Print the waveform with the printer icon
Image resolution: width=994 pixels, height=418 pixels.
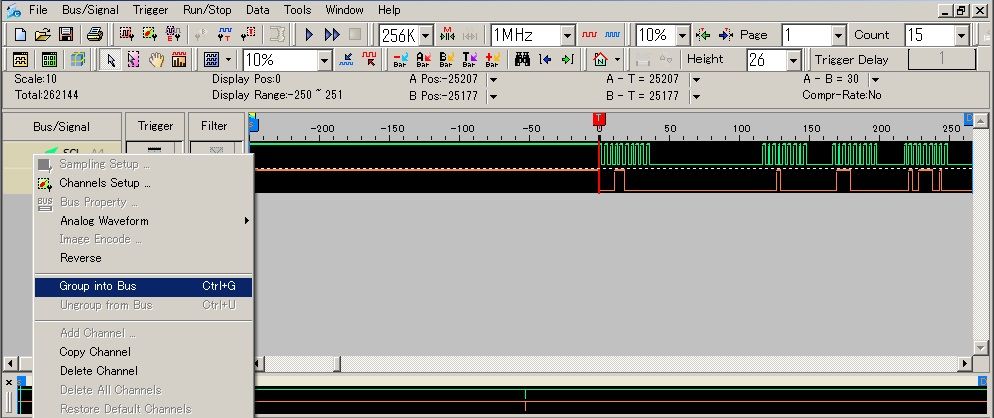click(x=94, y=34)
